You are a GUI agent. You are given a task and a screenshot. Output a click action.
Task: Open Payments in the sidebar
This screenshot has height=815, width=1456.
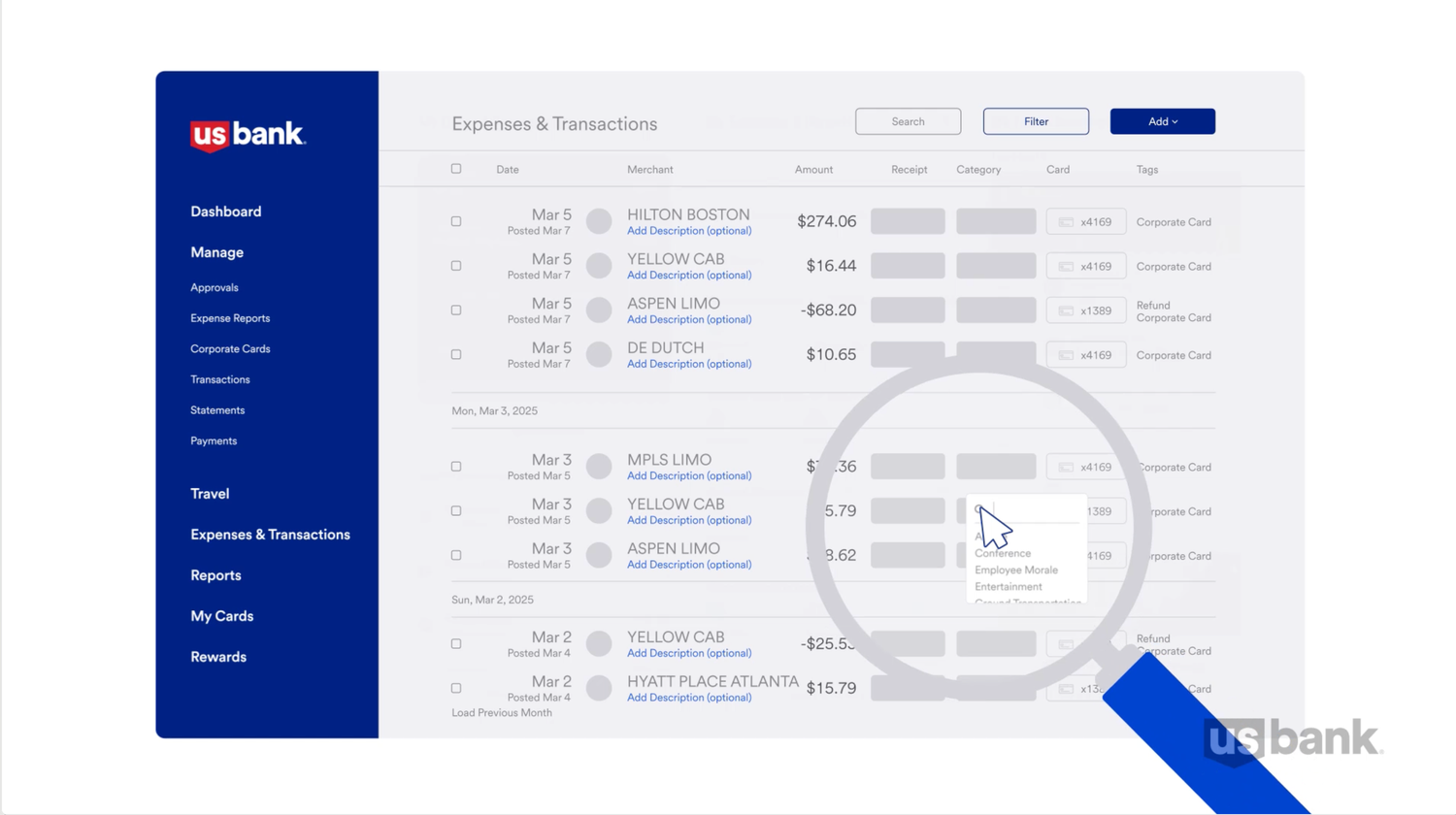214,441
